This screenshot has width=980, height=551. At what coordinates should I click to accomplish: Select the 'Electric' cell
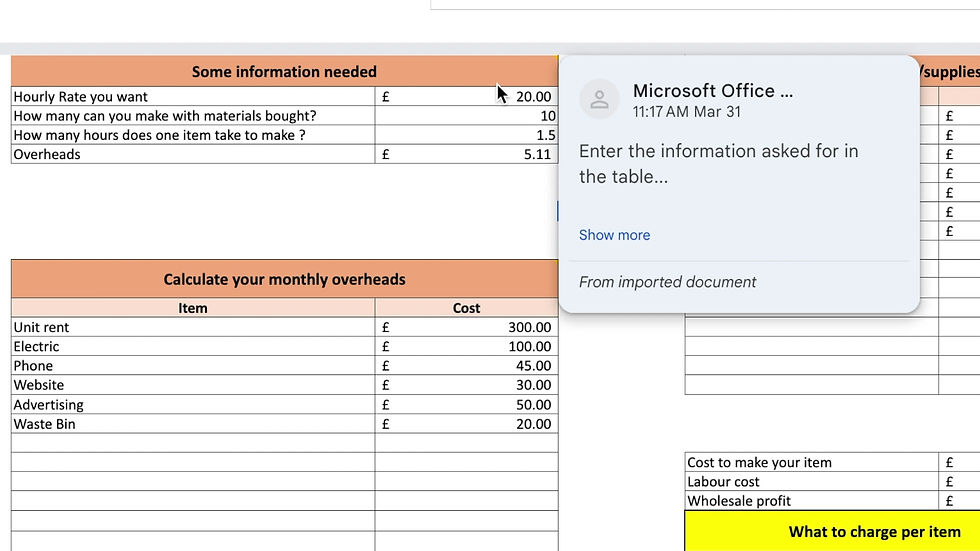pyautogui.click(x=193, y=346)
